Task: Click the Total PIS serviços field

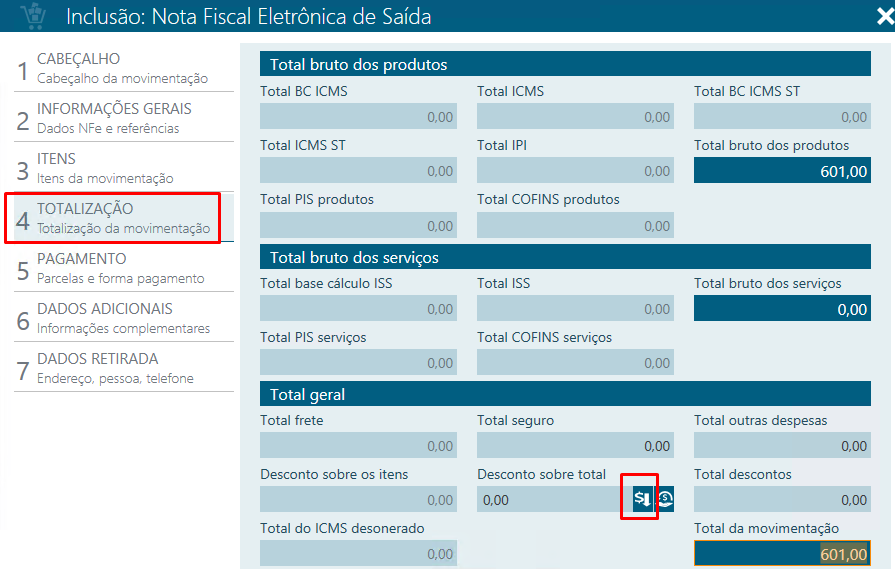Action: point(358,362)
